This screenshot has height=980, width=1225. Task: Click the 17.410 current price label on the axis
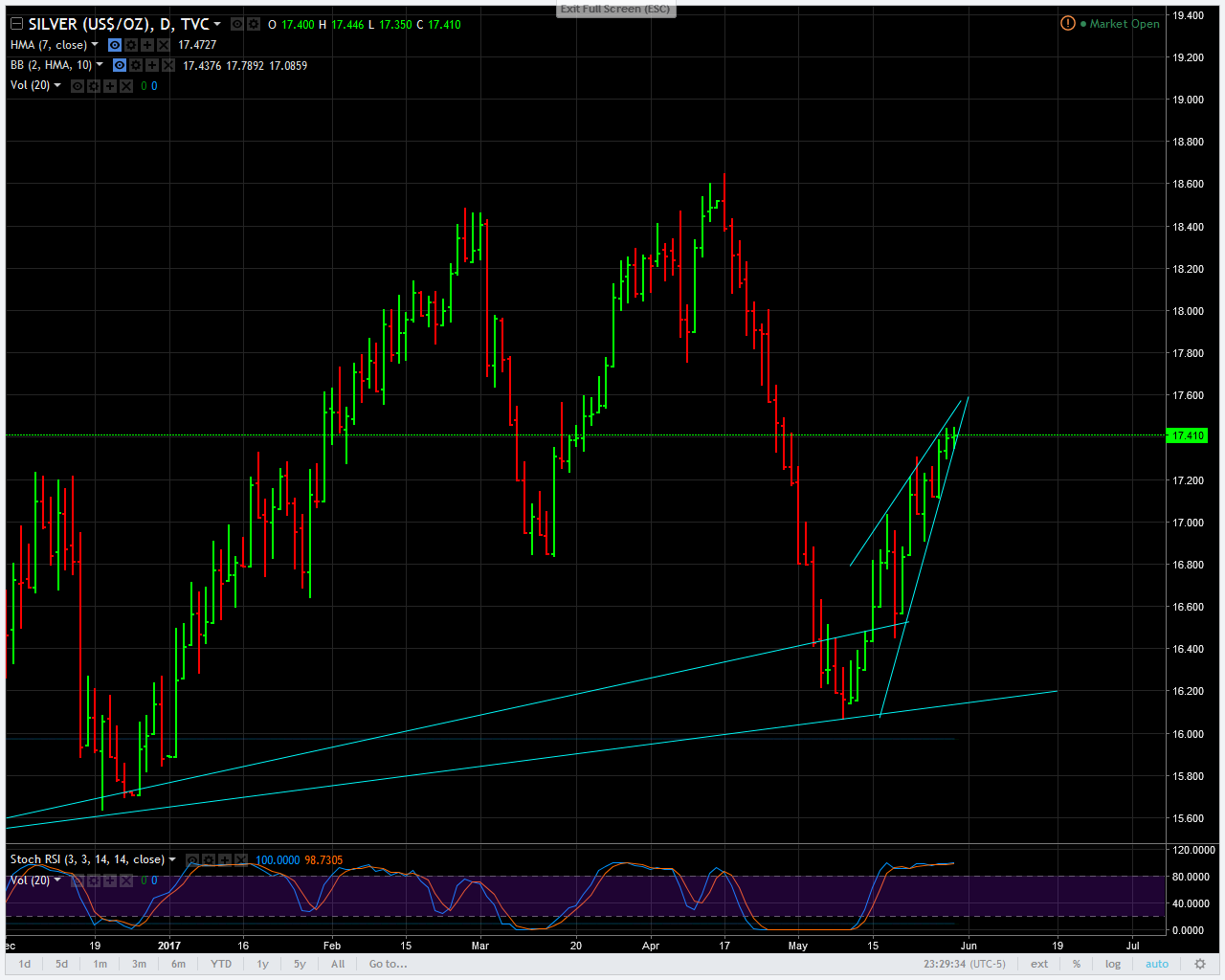click(x=1188, y=435)
